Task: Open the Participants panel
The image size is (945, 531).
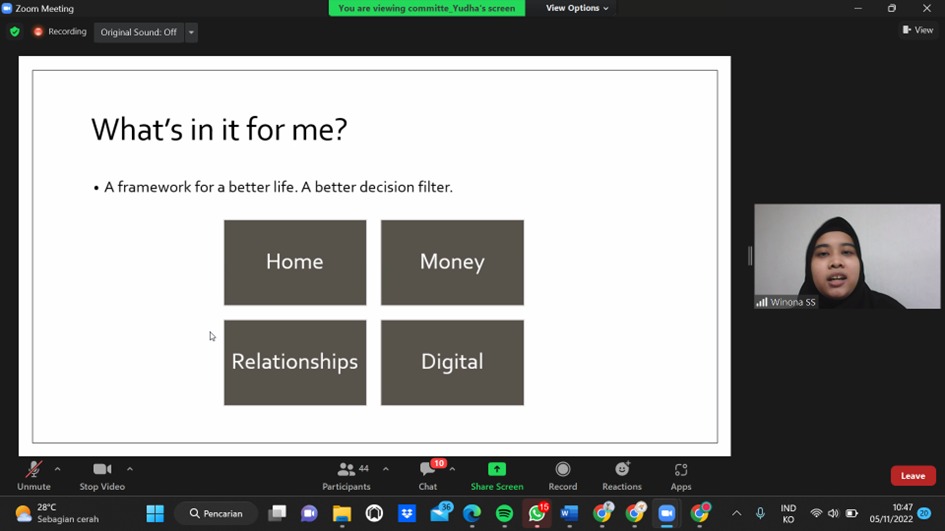Action: pos(346,474)
